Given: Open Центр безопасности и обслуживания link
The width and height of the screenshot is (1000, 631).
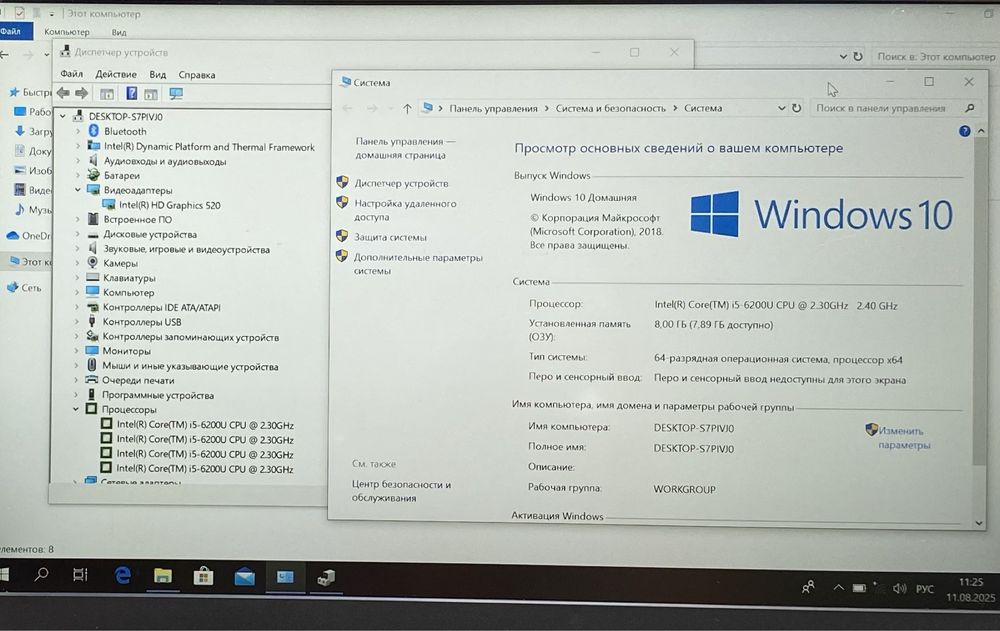Looking at the screenshot, I should tap(401, 491).
